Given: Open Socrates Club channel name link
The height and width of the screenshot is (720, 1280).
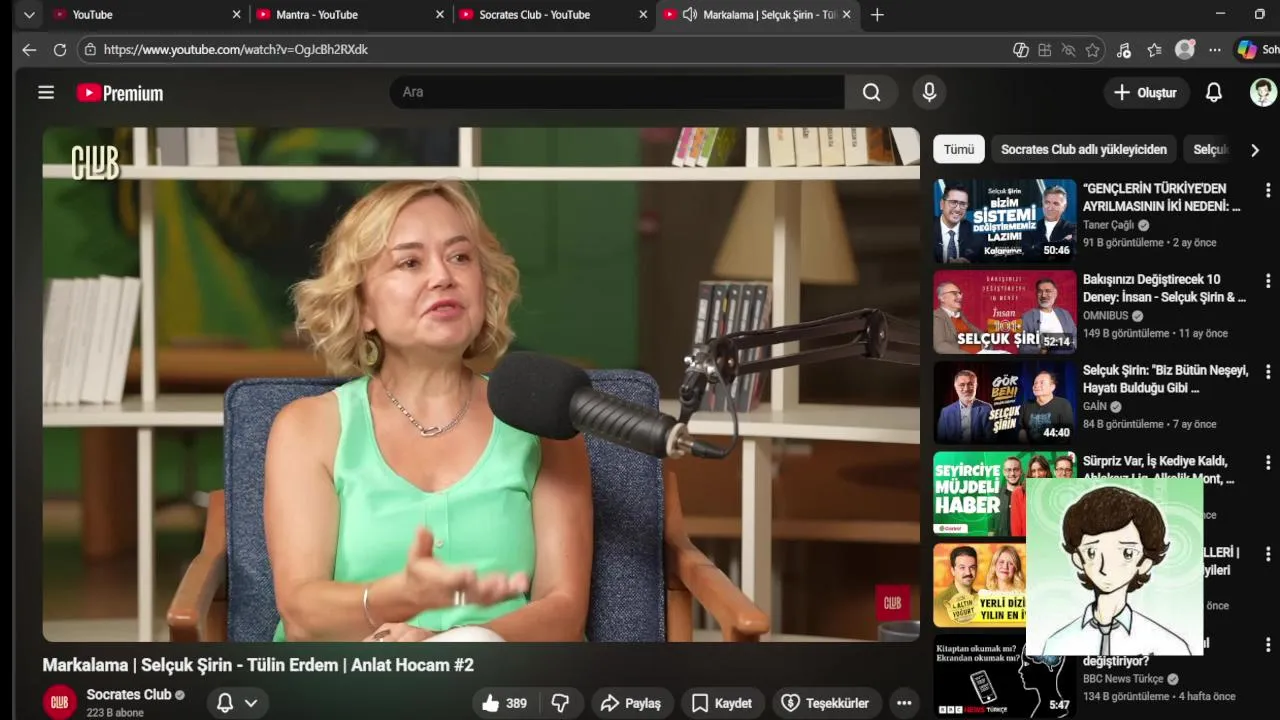Looking at the screenshot, I should (x=129, y=695).
